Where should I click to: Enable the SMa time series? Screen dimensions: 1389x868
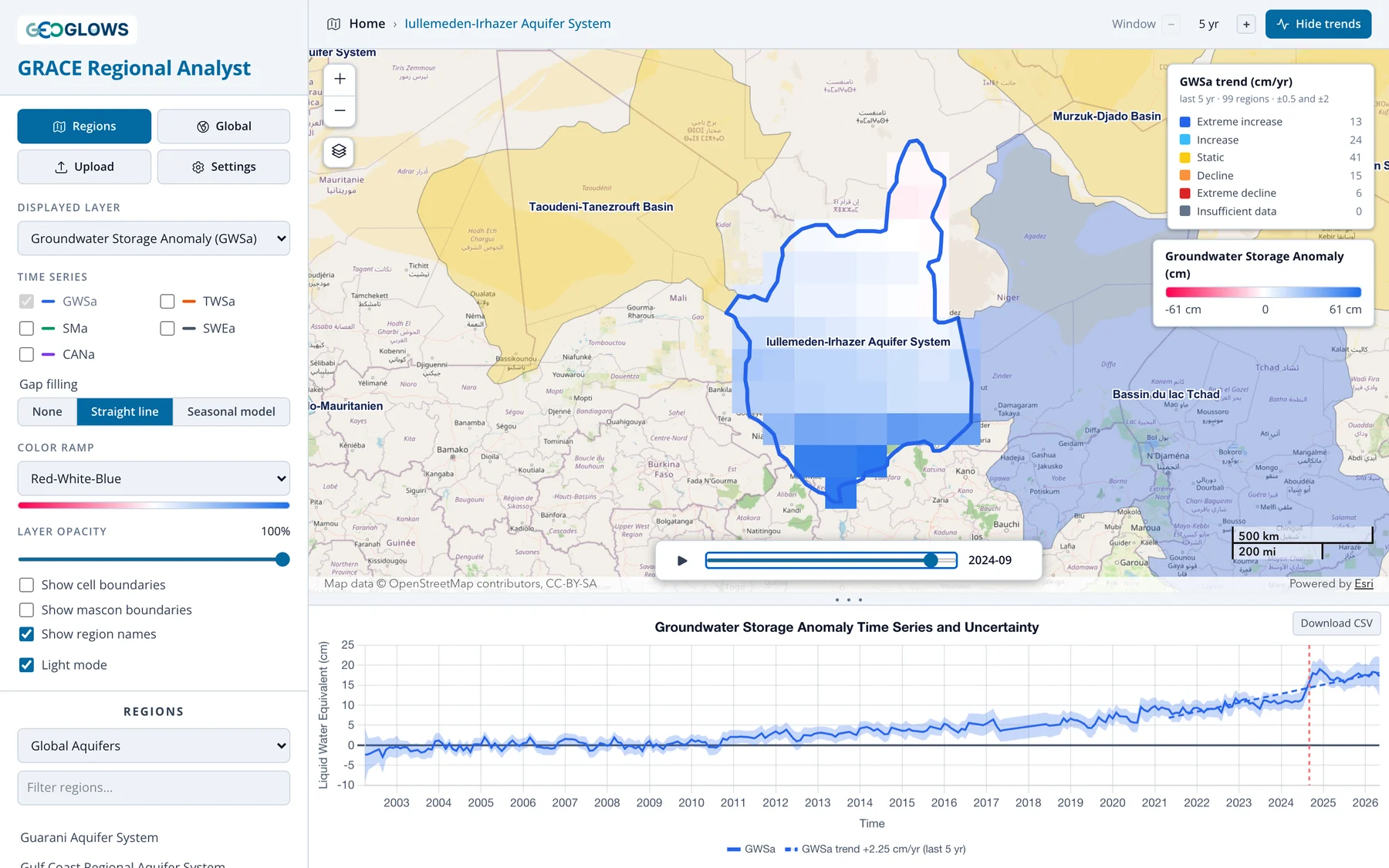coord(26,328)
